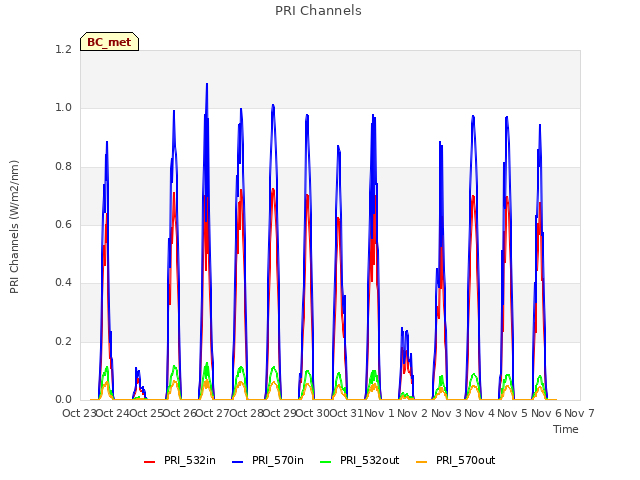Viewport: 640px width, 480px height.
Task: Click the Nov 3 x-axis tick label
Action: (x=446, y=413)
